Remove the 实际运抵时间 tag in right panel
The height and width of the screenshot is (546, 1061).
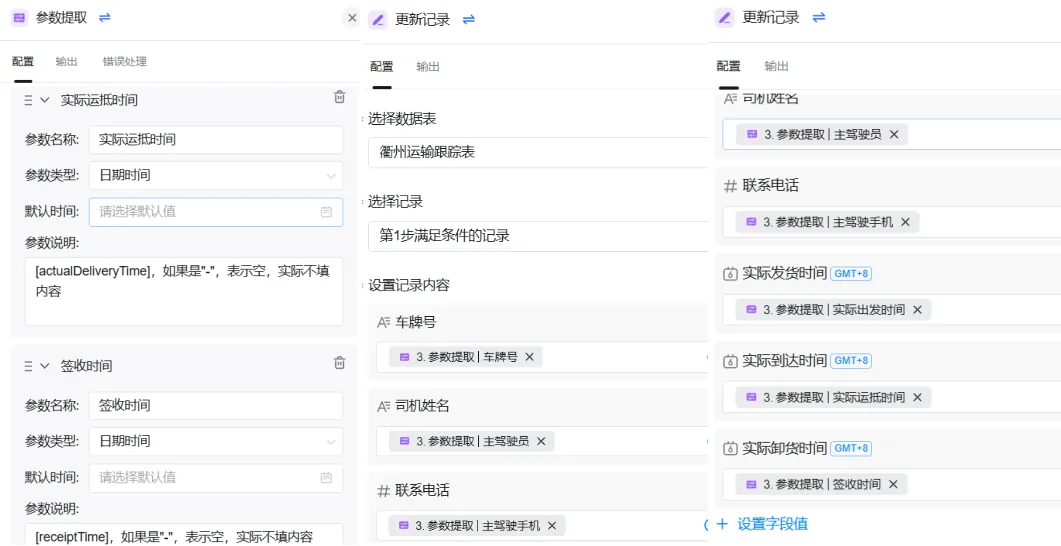tap(917, 397)
